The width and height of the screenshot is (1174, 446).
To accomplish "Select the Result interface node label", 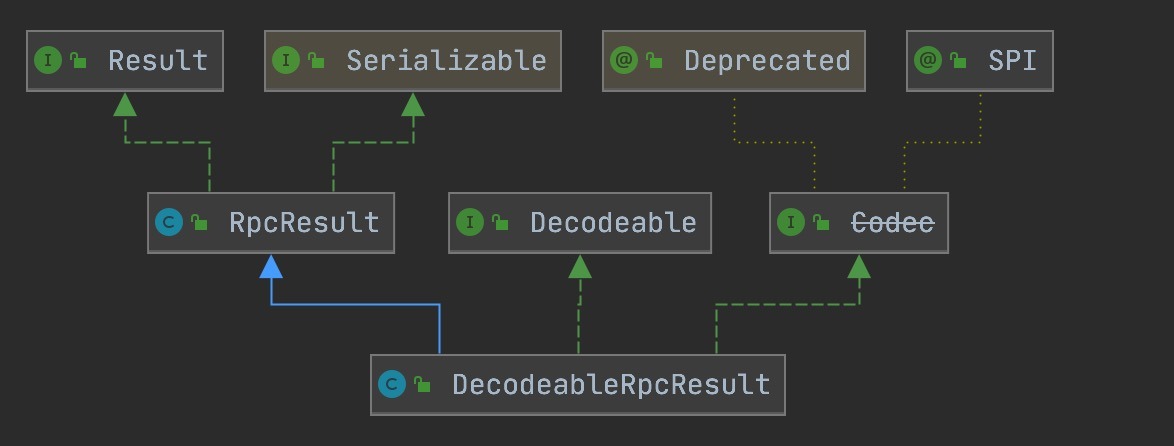I will click(x=158, y=61).
